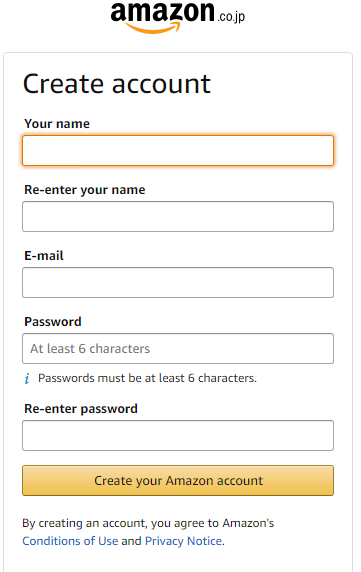Click the By creating an account agreement text
This screenshot has height=572, width=361.
(148, 523)
